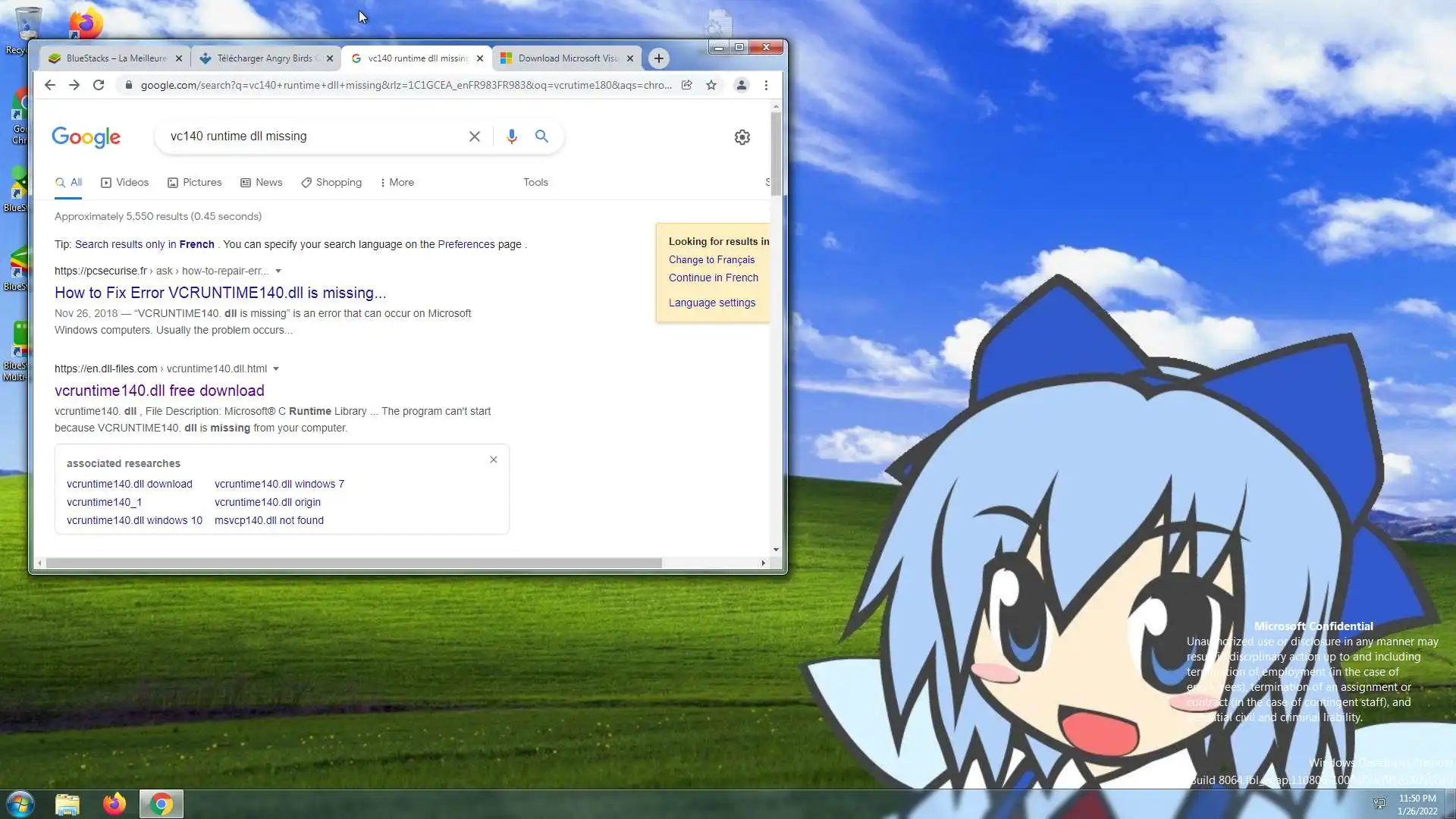
Task: Dismiss the associated researches box
Action: coord(494,460)
